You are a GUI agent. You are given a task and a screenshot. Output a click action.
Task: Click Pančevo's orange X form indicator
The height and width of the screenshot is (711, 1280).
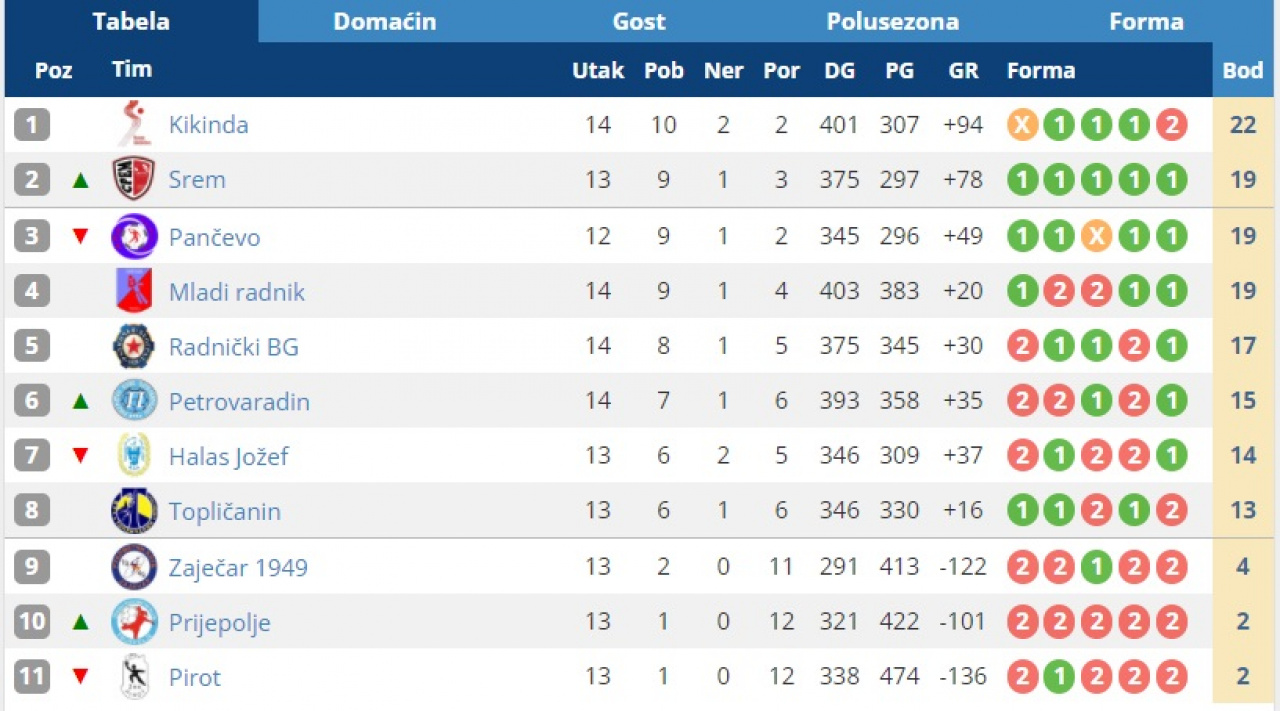[1097, 237]
